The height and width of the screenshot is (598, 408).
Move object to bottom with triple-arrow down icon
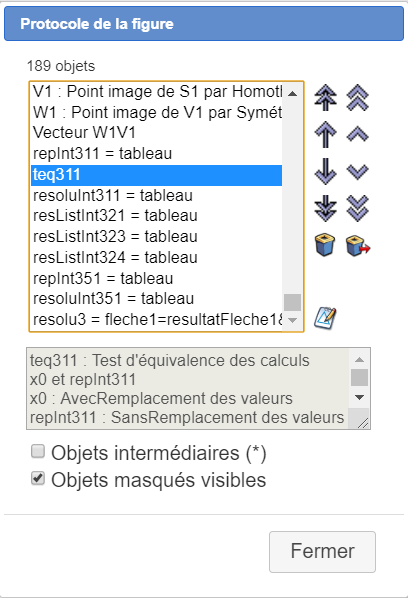pos(325,208)
